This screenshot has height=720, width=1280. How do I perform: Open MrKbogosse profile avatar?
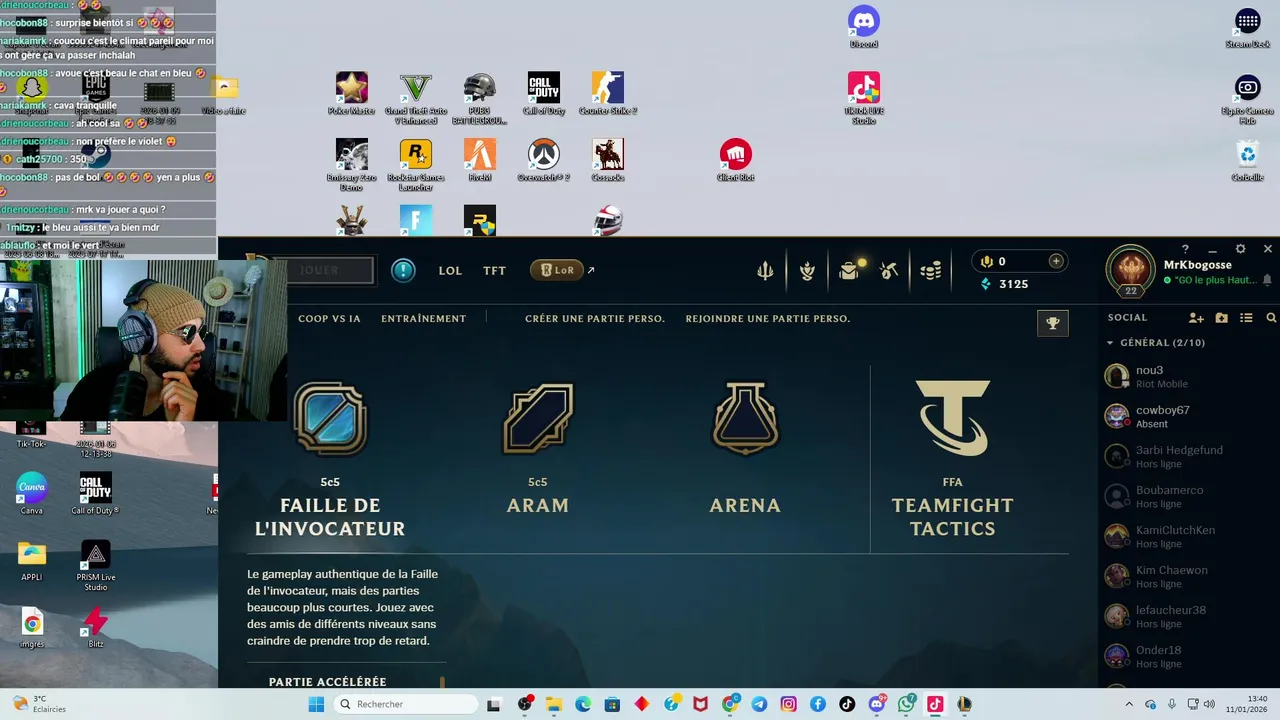point(1131,270)
